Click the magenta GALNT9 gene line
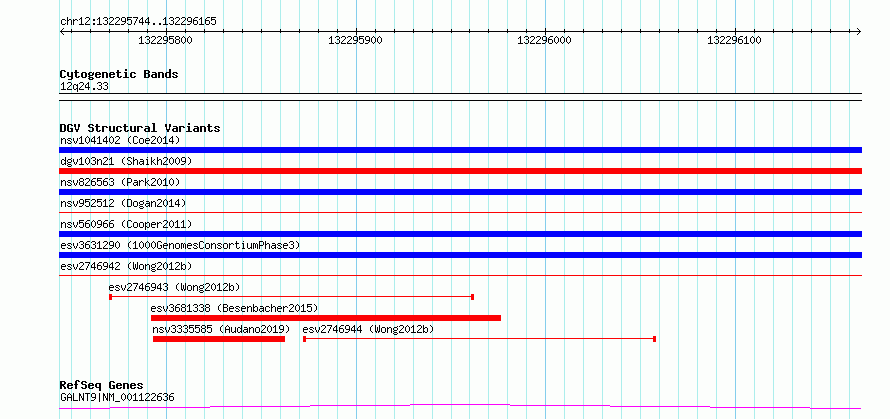The height and width of the screenshot is (419, 890). 460,406
